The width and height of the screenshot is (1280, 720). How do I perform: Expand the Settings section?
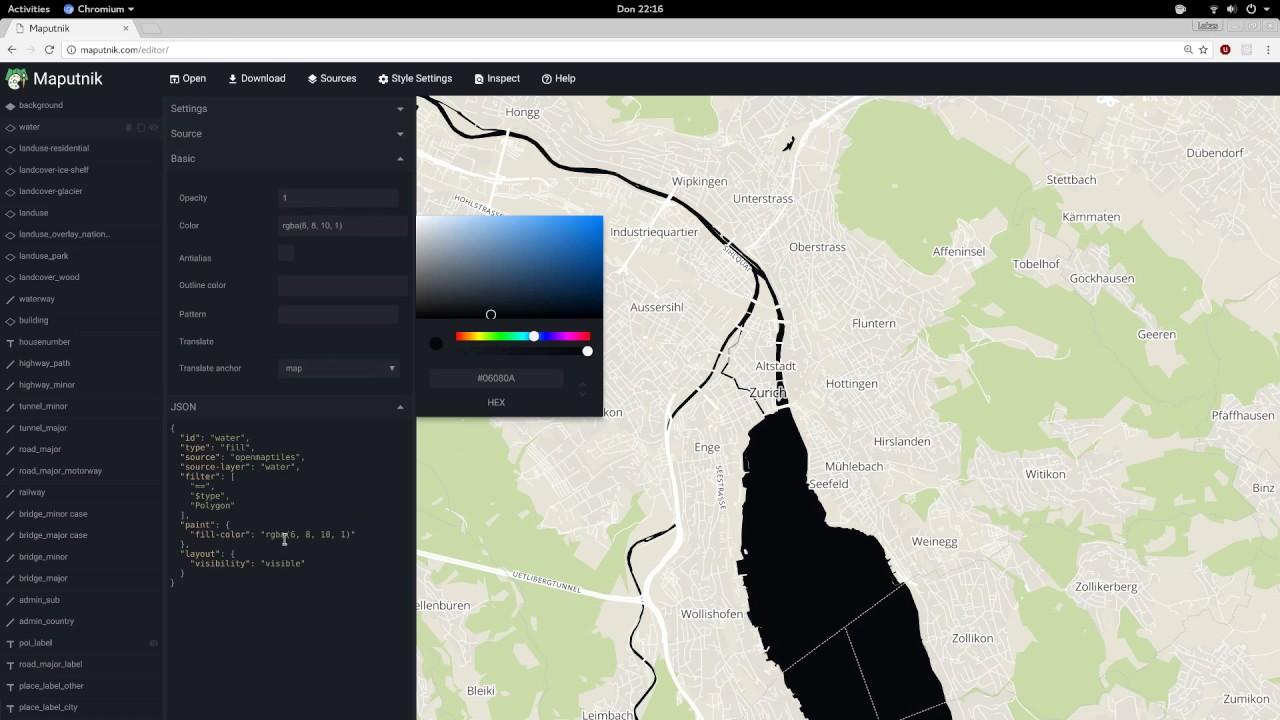[288, 109]
